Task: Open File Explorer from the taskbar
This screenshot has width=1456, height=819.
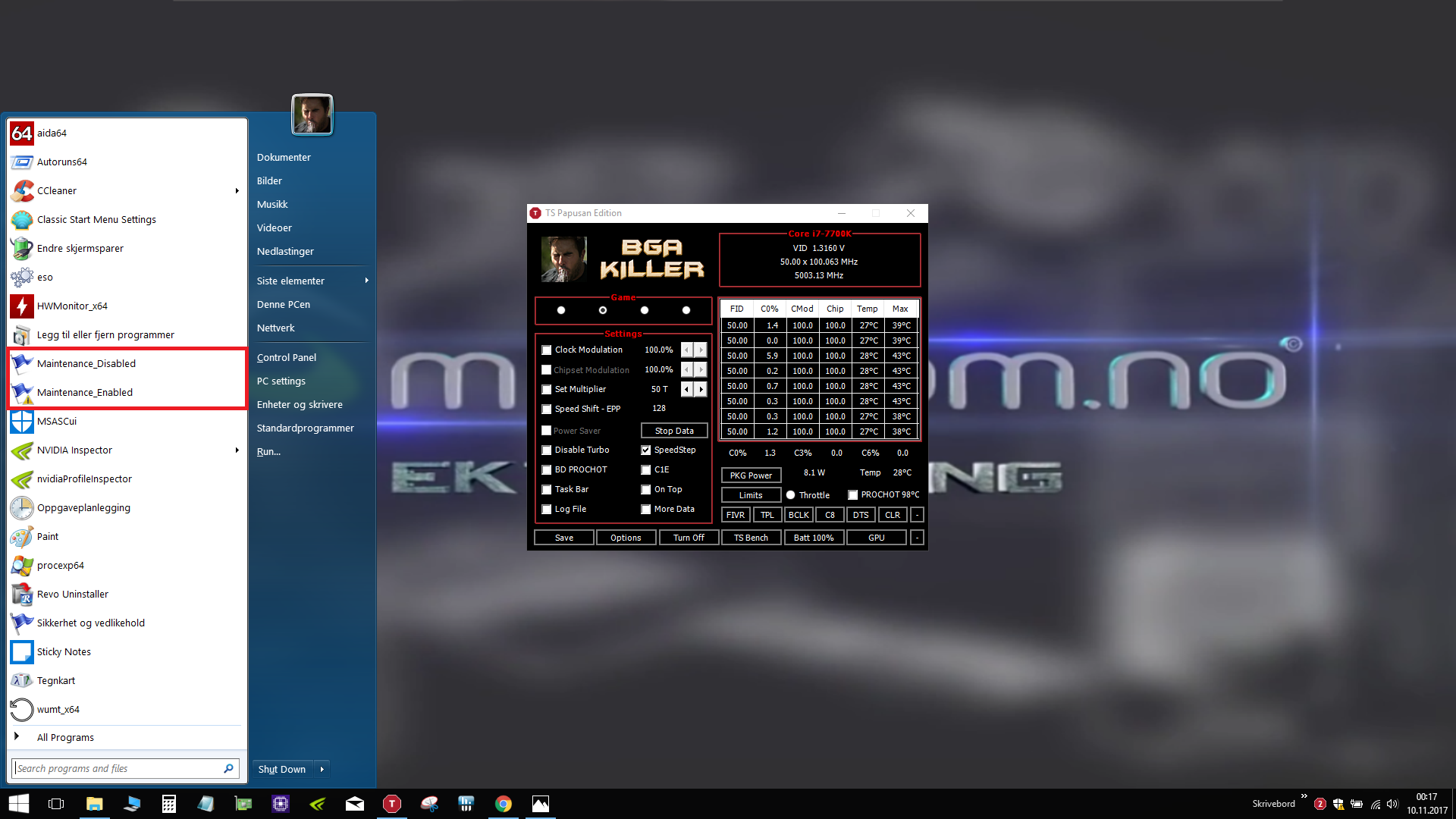Action: coord(94,804)
